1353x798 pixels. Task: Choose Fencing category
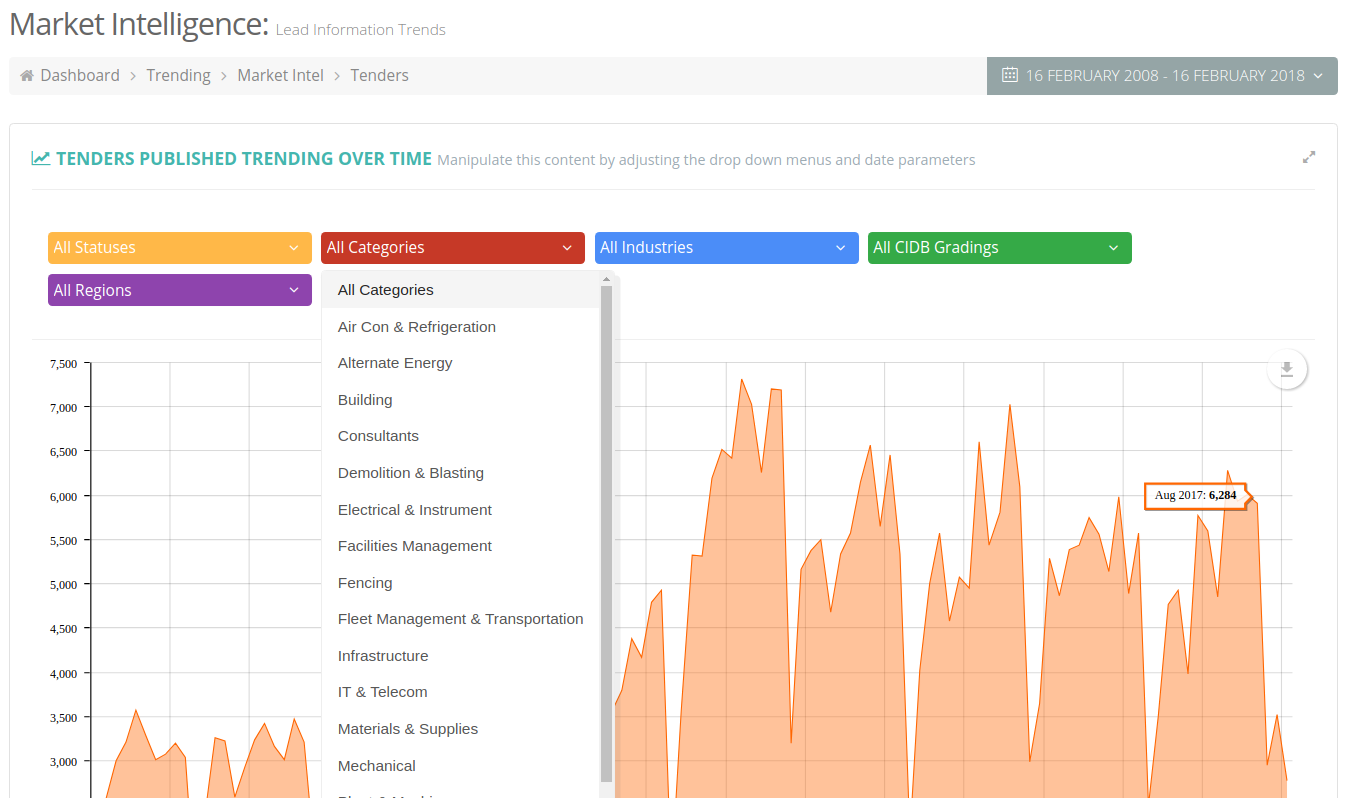coord(461,583)
